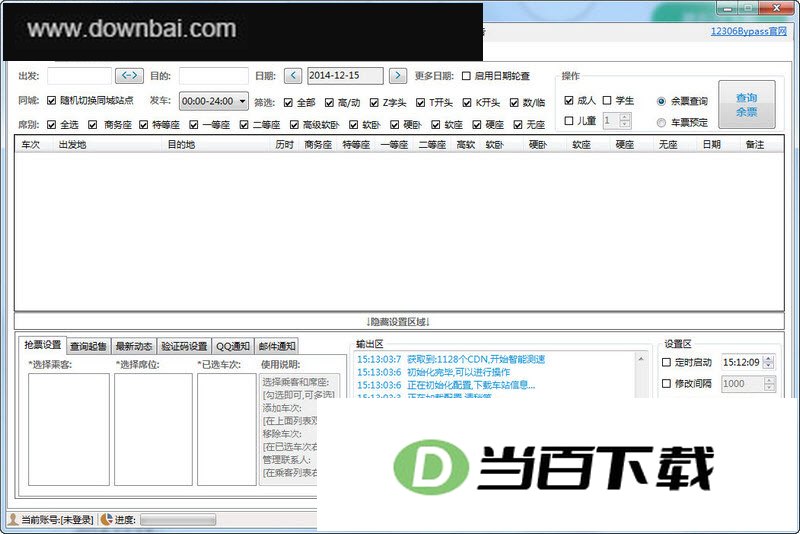Open the 12306Bypass官网 link

click(748, 31)
